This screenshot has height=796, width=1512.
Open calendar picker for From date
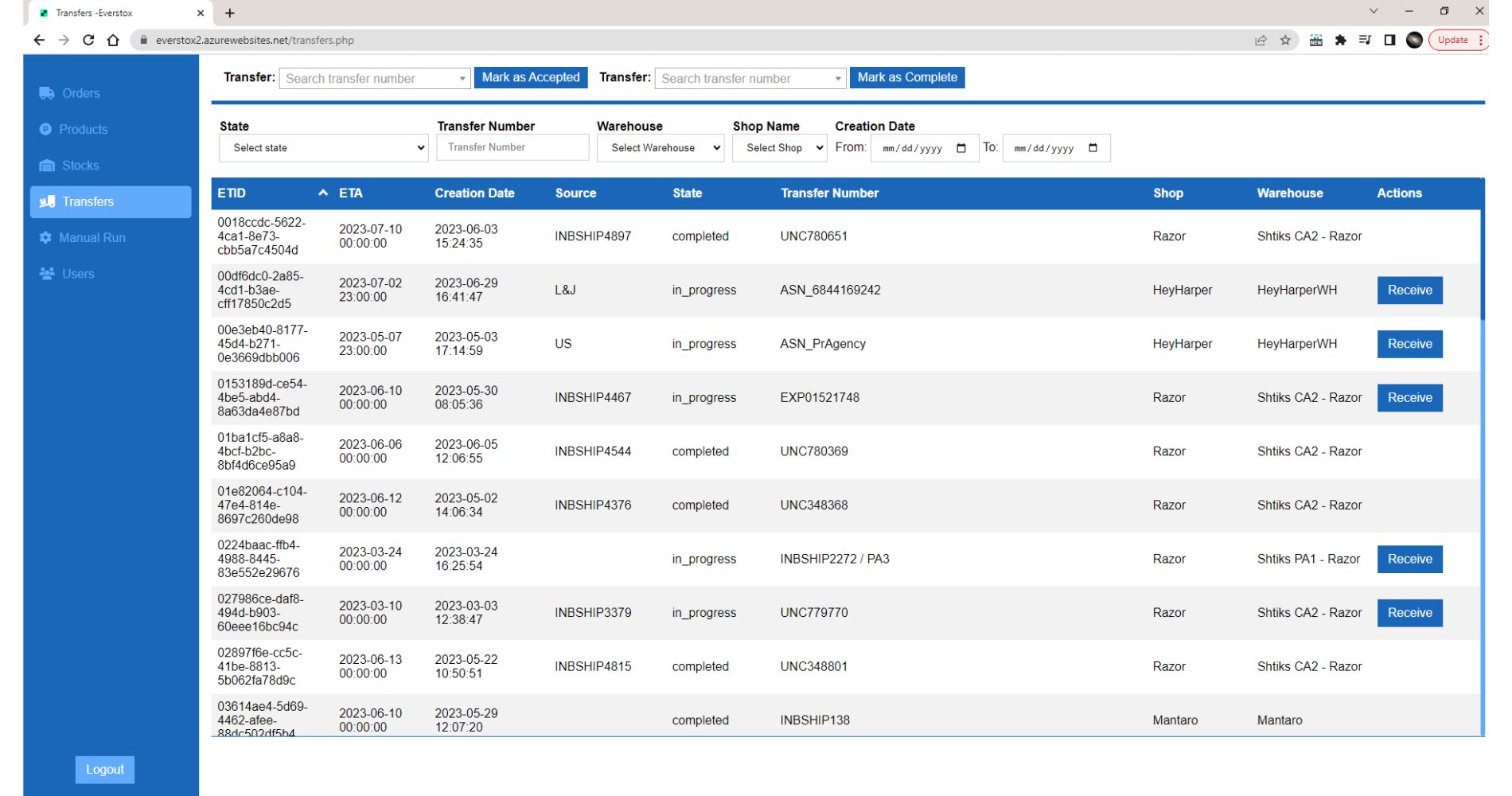tap(961, 148)
